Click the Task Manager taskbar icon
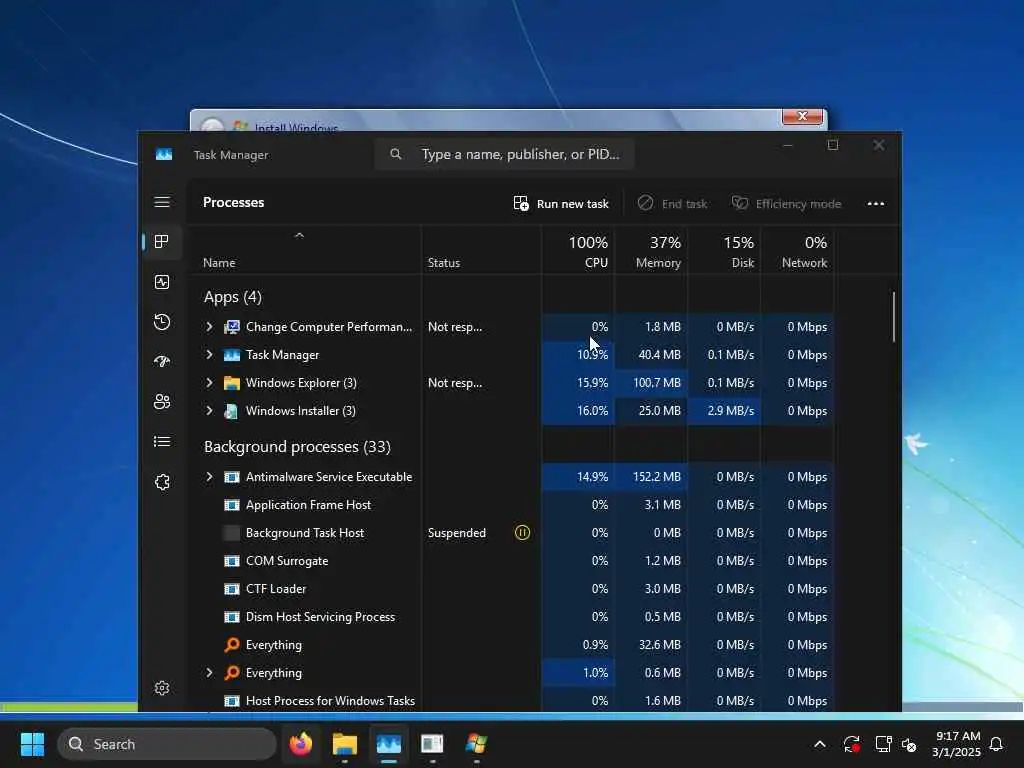This screenshot has height=768, width=1024. pyautogui.click(x=389, y=744)
